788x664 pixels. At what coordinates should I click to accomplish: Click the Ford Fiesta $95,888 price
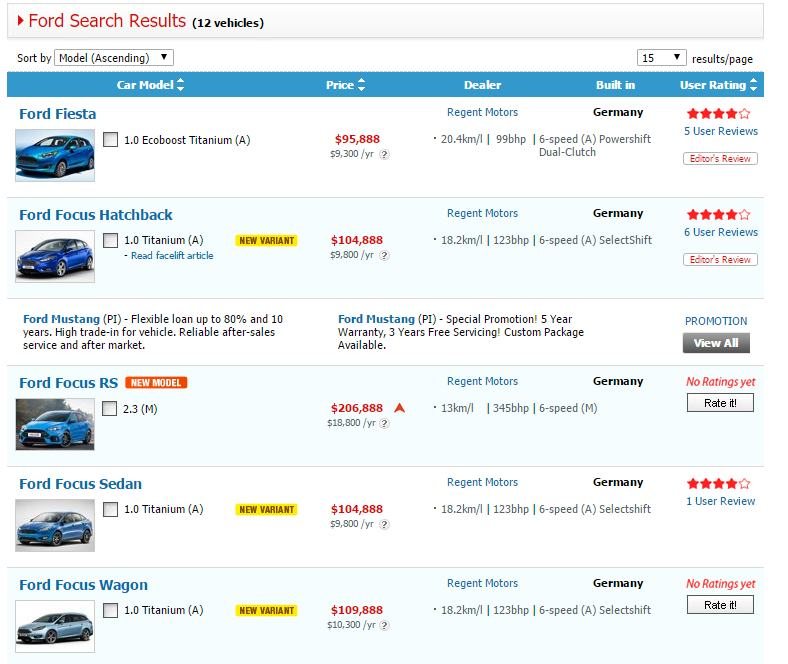pyautogui.click(x=357, y=139)
